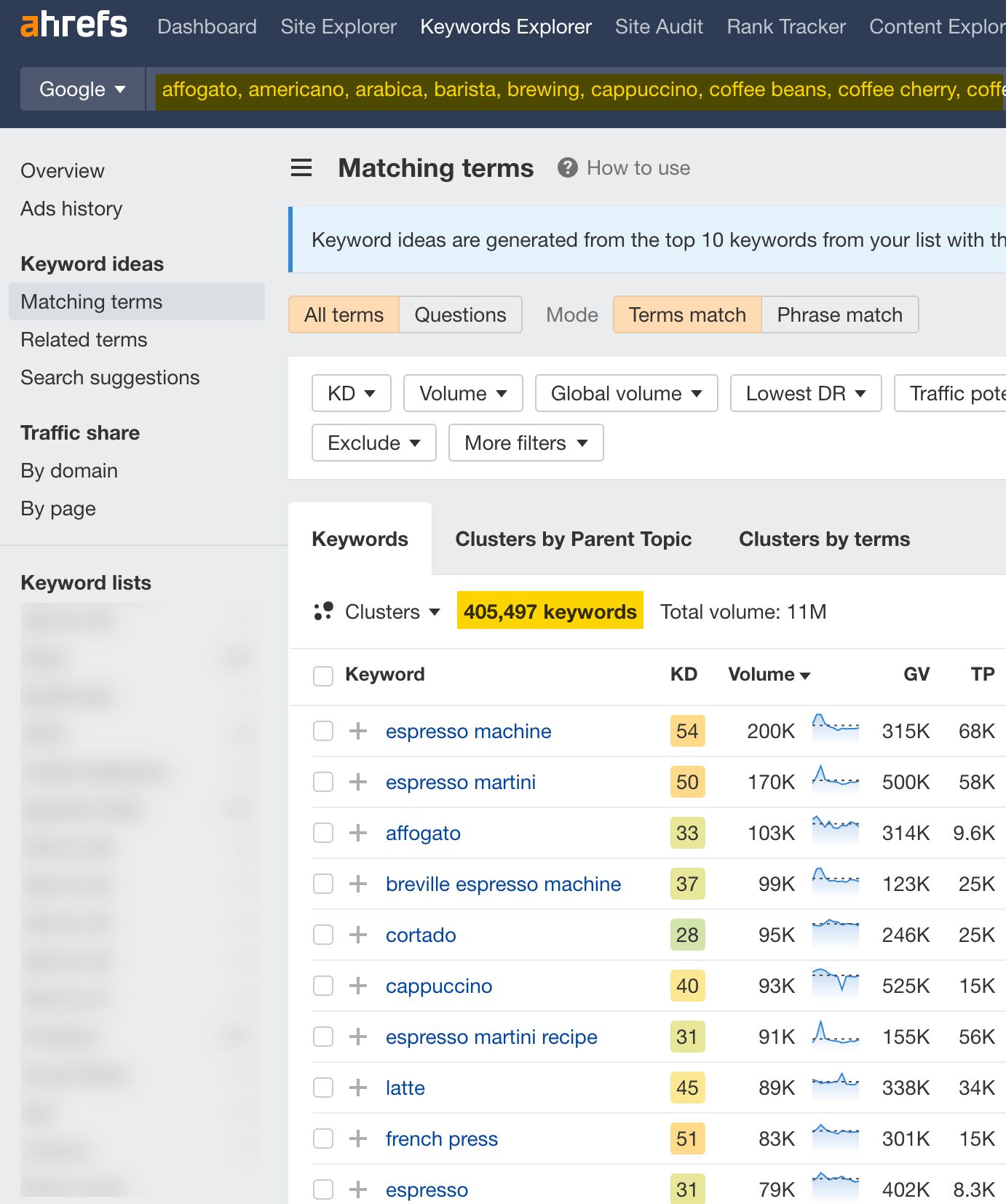Switch to Clusters by Parent Topic tab
The image size is (1006, 1204).
(x=574, y=539)
